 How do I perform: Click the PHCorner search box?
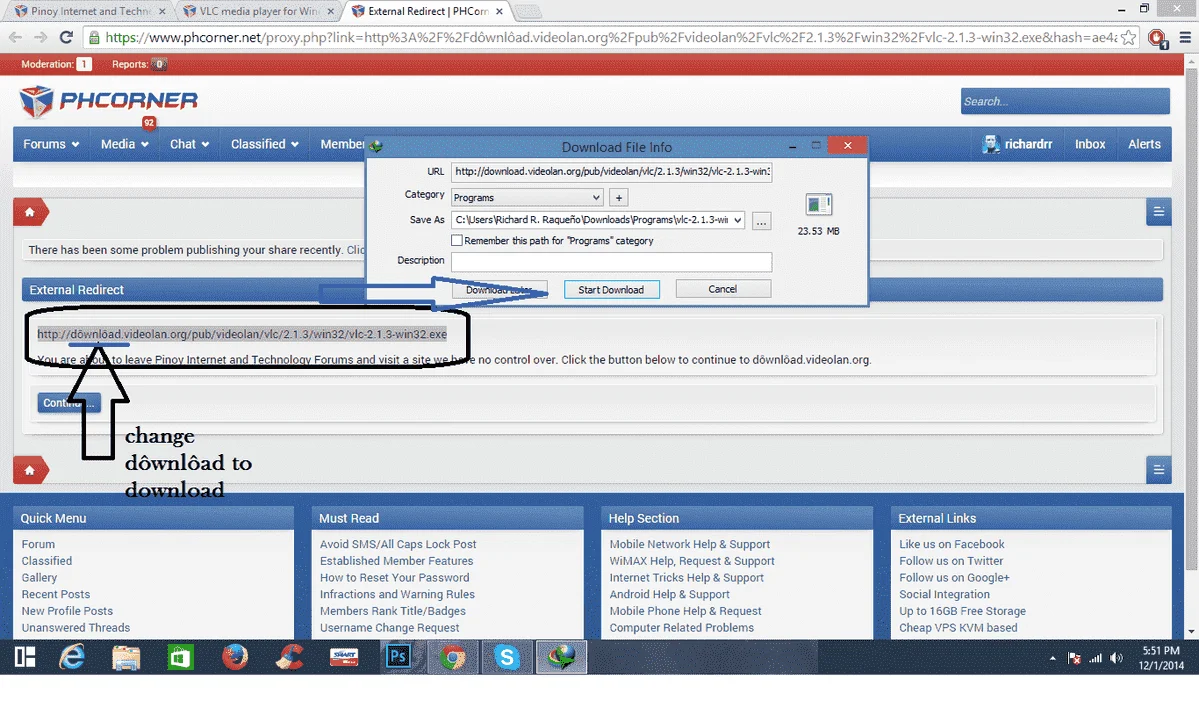tap(1065, 101)
